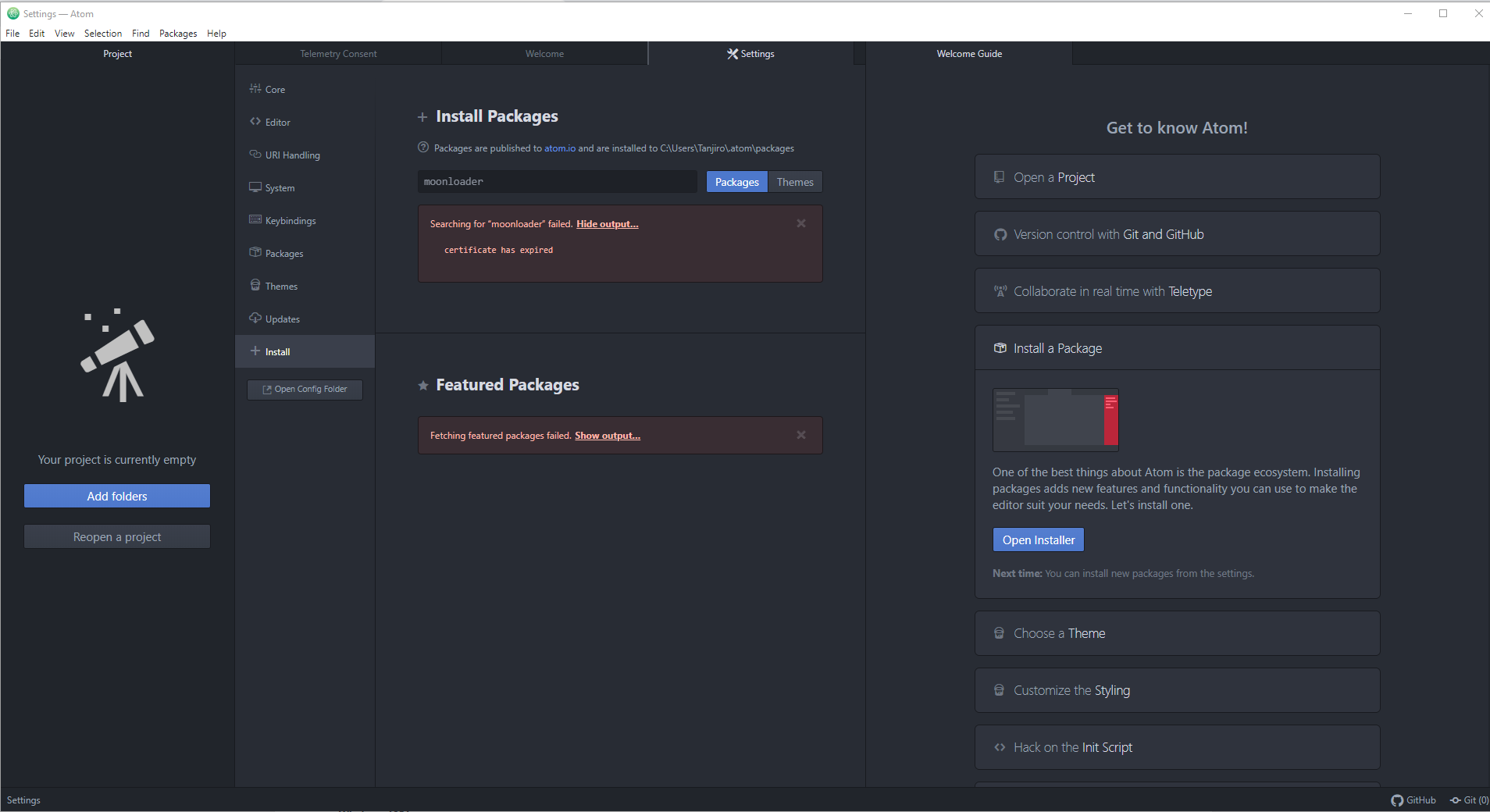1490x812 pixels.
Task: Switch search to Themes toggle
Action: [x=795, y=182]
